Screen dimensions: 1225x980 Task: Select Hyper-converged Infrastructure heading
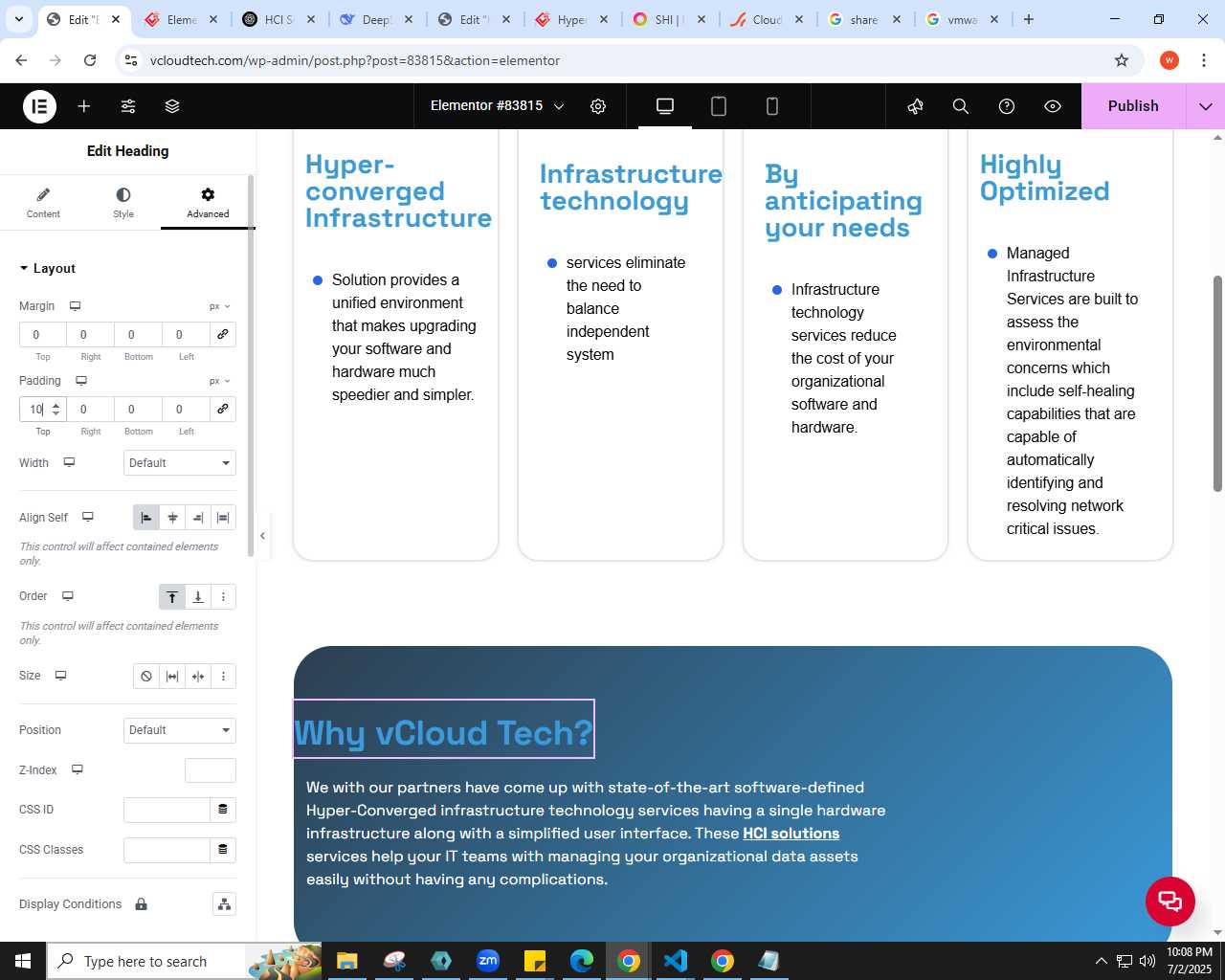click(x=398, y=191)
